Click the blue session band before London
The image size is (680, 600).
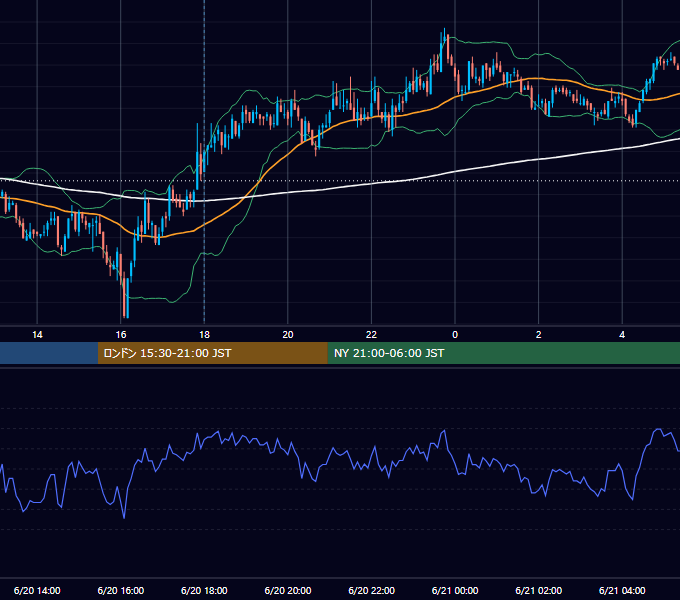click(49, 353)
